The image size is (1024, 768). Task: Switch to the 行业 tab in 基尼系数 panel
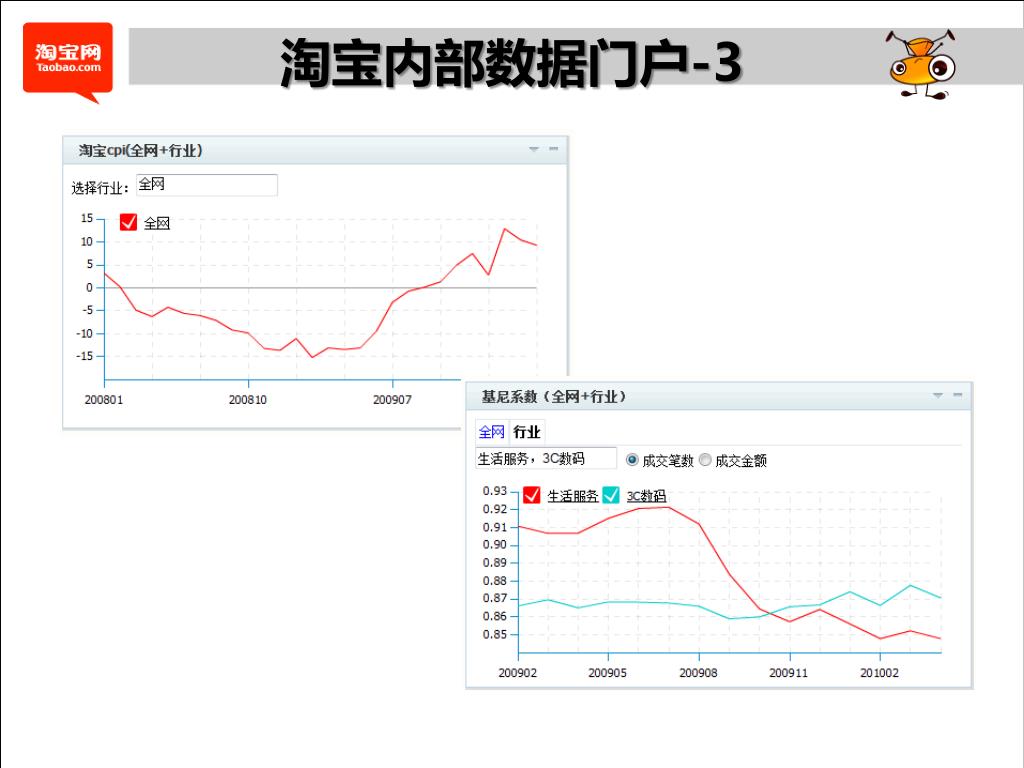(526, 432)
